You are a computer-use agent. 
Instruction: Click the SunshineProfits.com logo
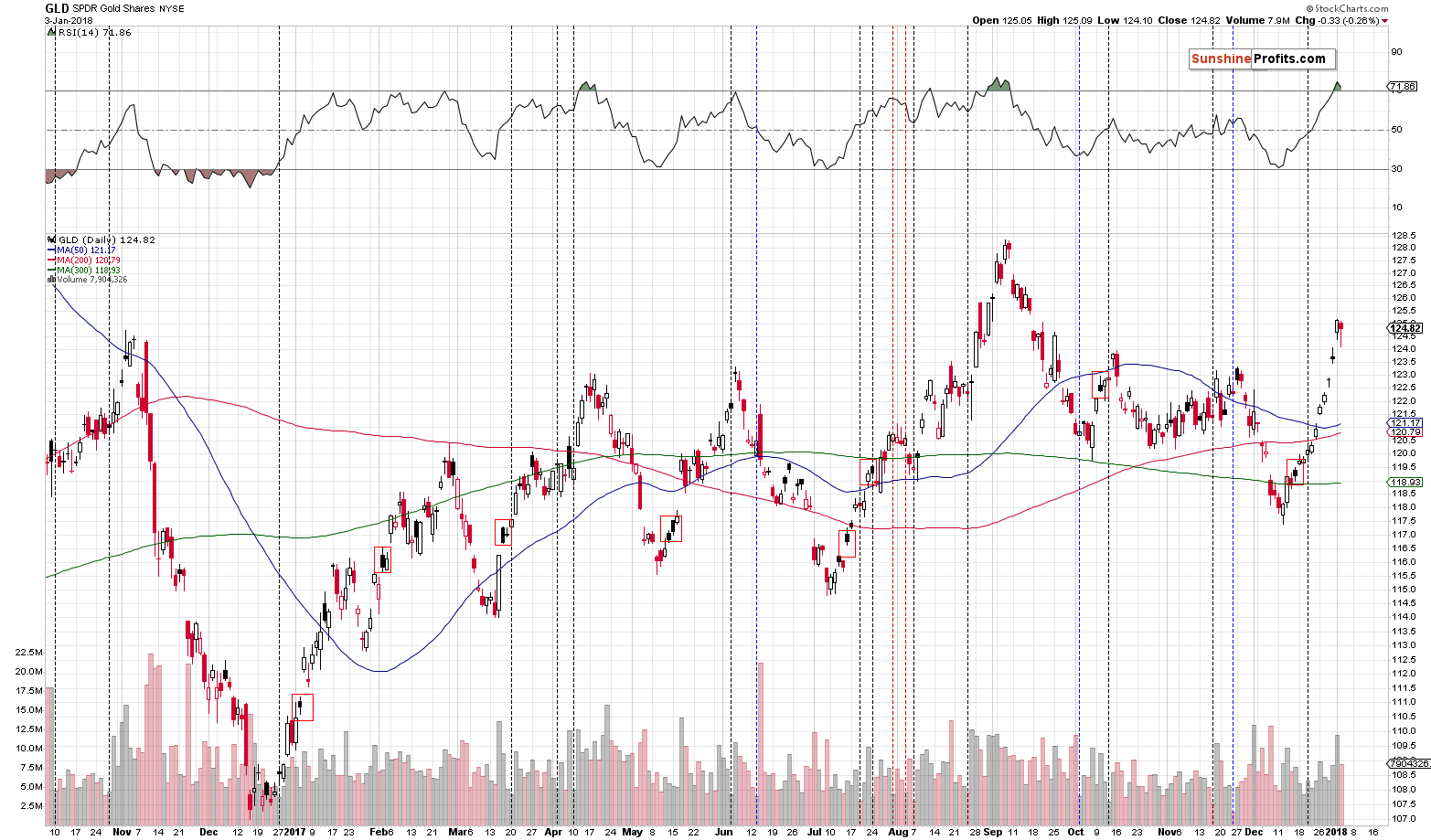click(1262, 58)
